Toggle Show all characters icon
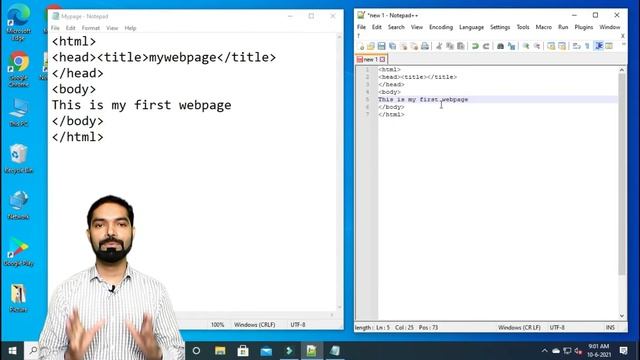Viewport: 640px width, 360px height. pyautogui.click(x=587, y=46)
